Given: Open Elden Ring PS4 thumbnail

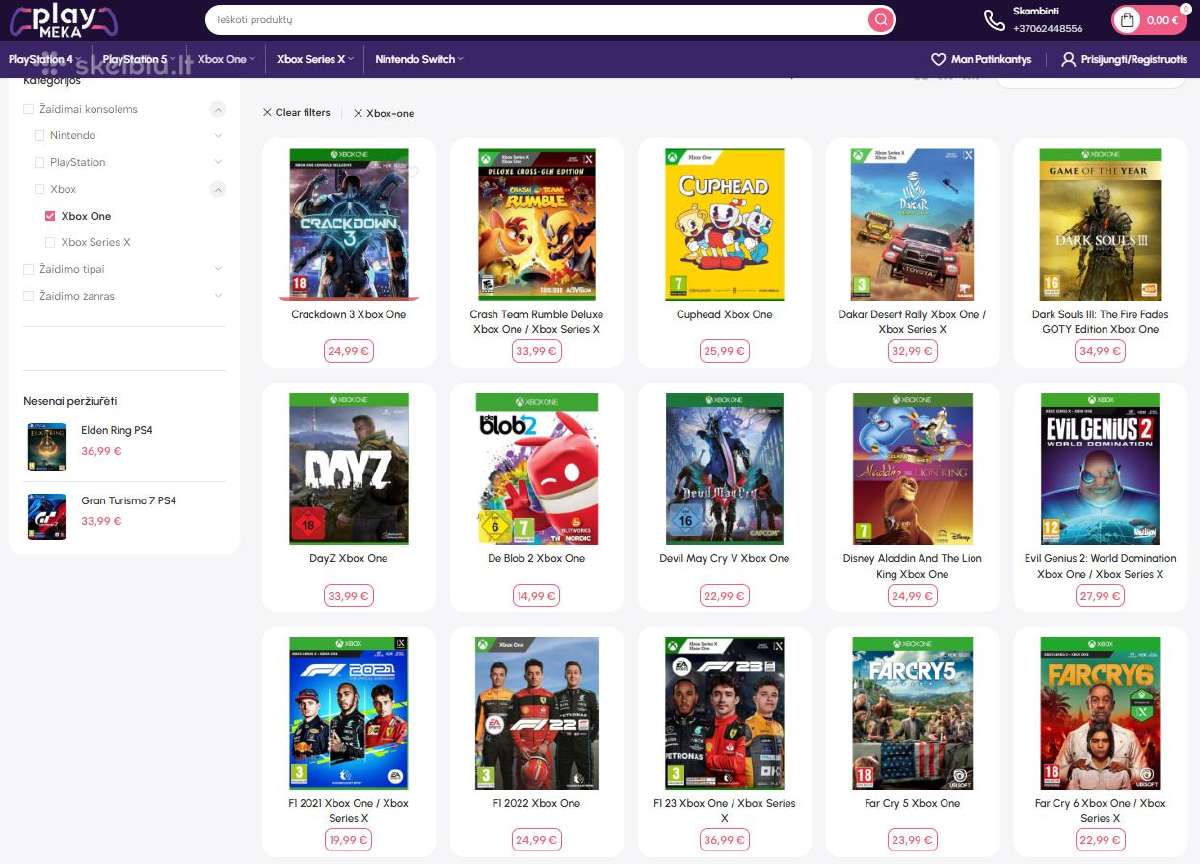Looking at the screenshot, I should (x=46, y=446).
